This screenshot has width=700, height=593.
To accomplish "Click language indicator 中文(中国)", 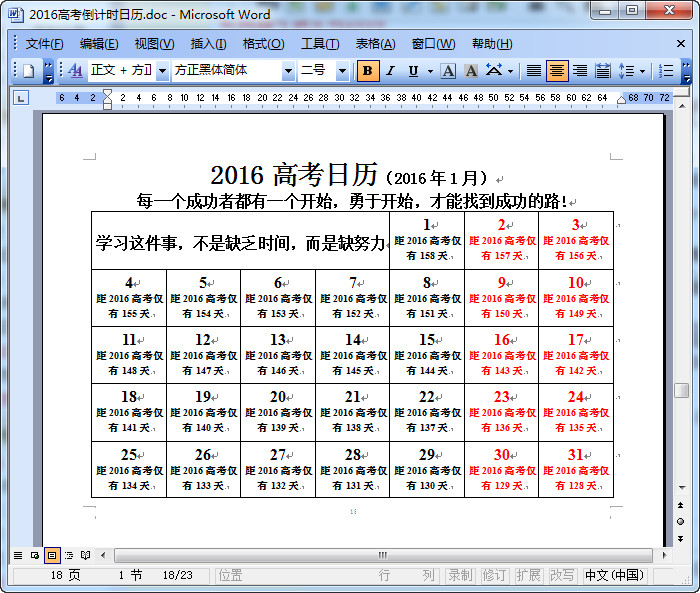I will [x=614, y=575].
